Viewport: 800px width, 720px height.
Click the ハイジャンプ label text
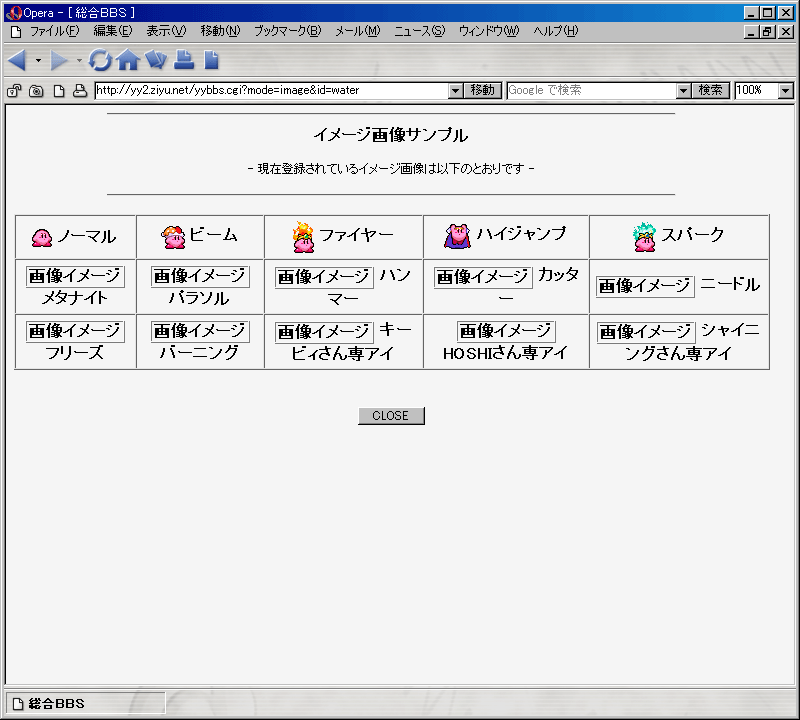[x=521, y=234]
